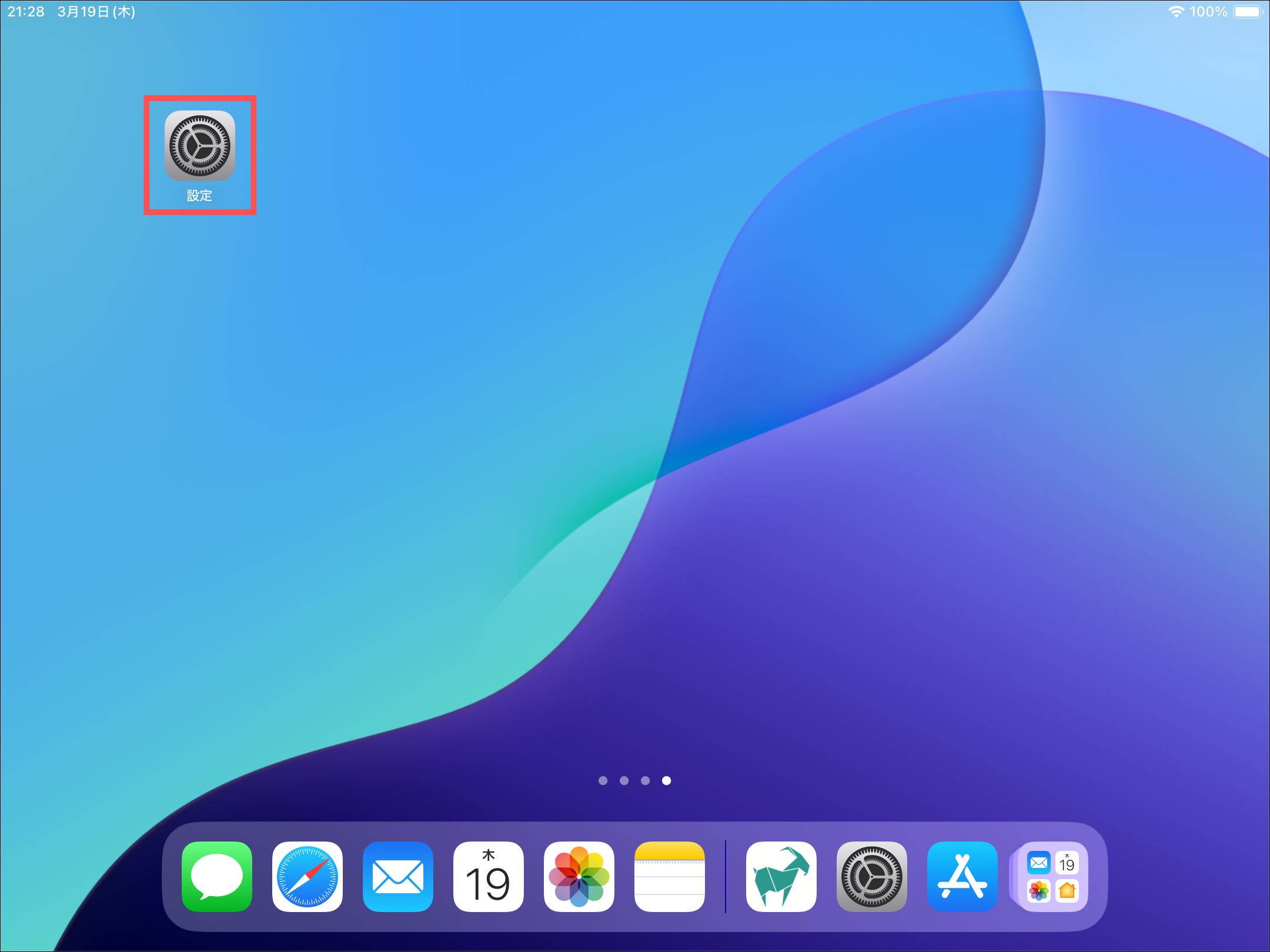Tap the battery icon in status bar
The height and width of the screenshot is (952, 1270).
(x=1248, y=12)
